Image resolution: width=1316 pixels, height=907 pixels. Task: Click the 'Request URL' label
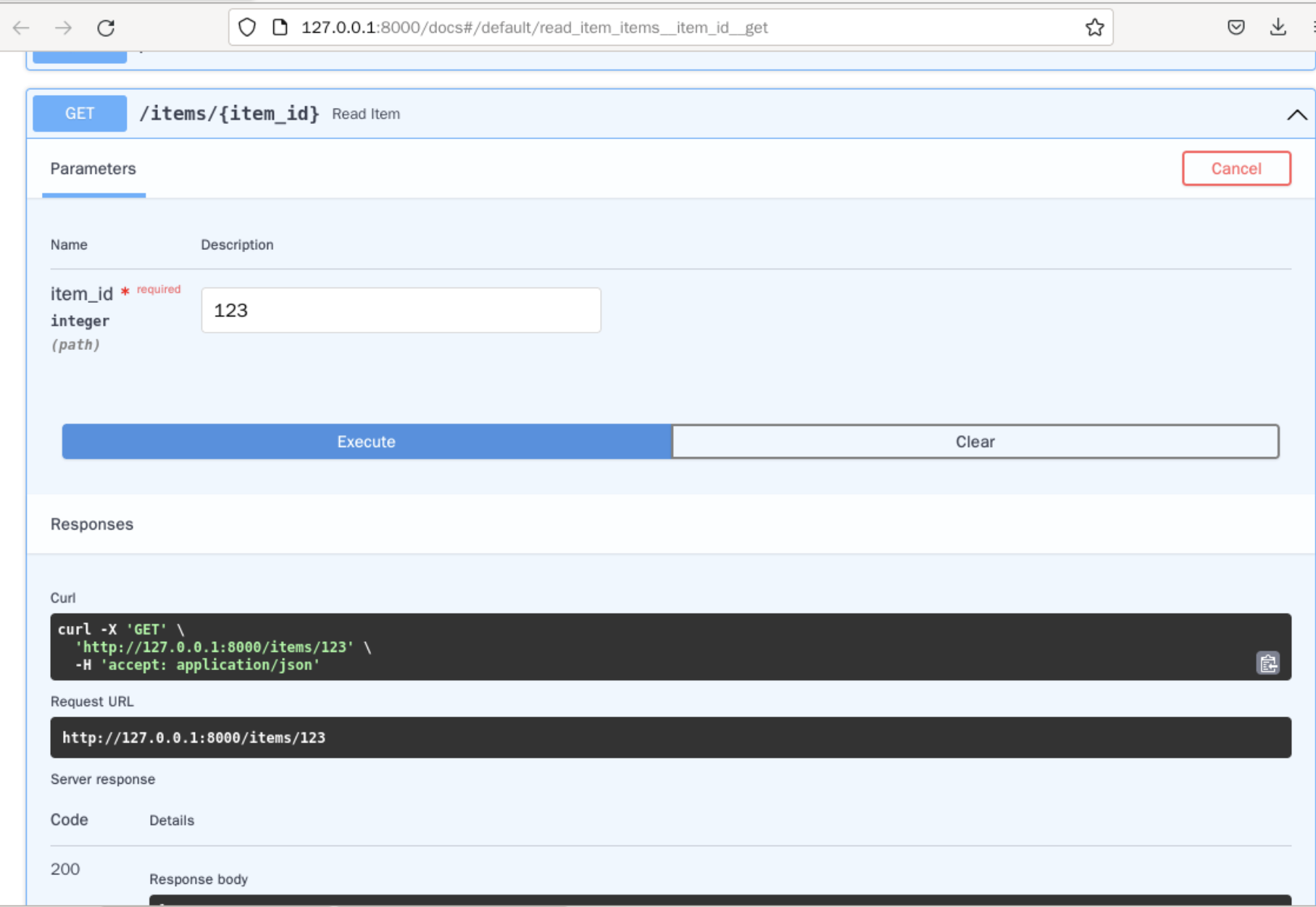click(x=92, y=701)
